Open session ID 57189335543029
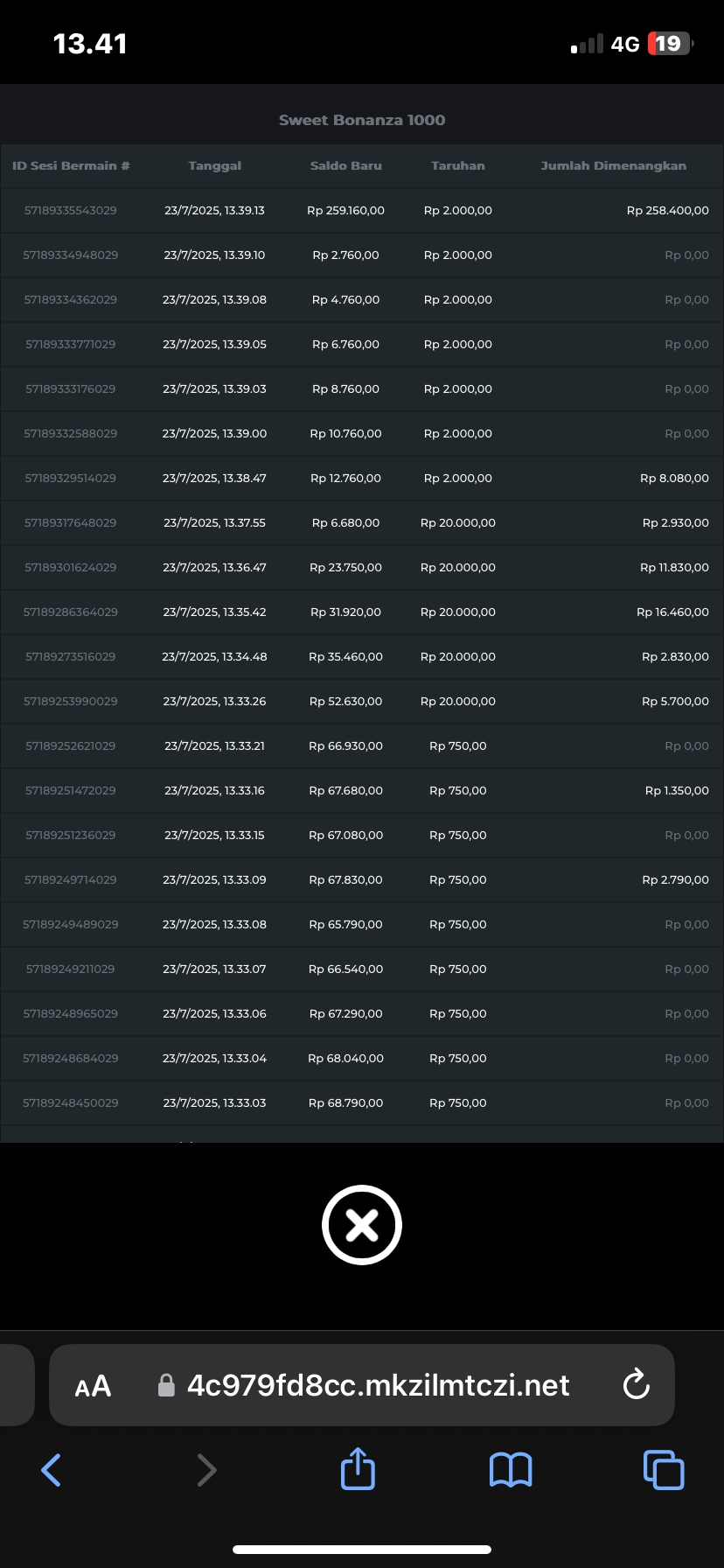 point(71,211)
